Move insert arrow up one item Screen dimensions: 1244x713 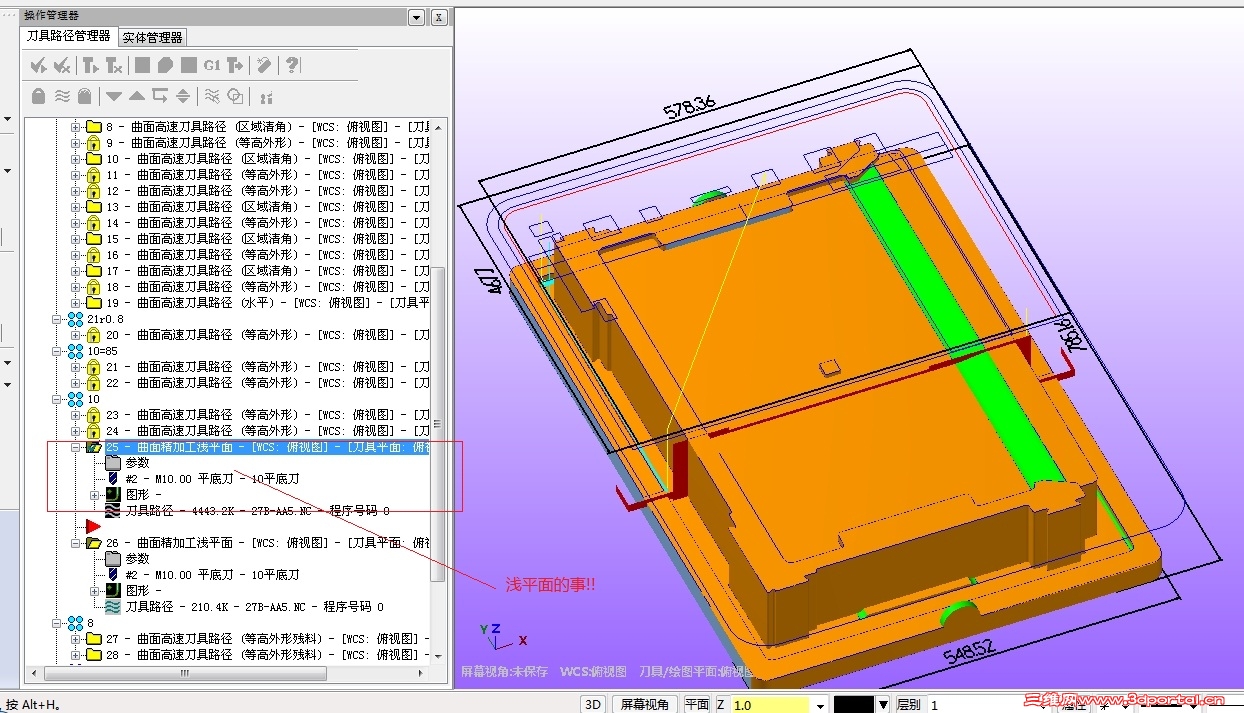137,96
